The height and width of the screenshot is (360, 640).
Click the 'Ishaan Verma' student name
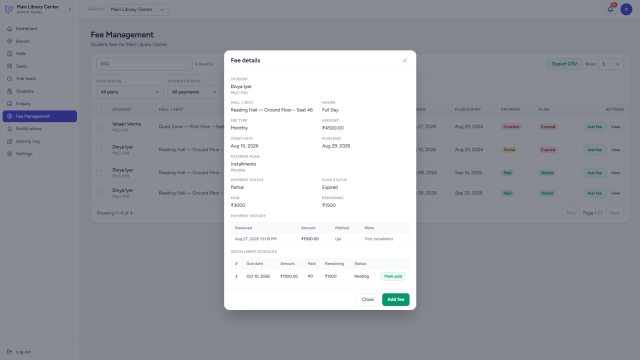click(x=127, y=124)
